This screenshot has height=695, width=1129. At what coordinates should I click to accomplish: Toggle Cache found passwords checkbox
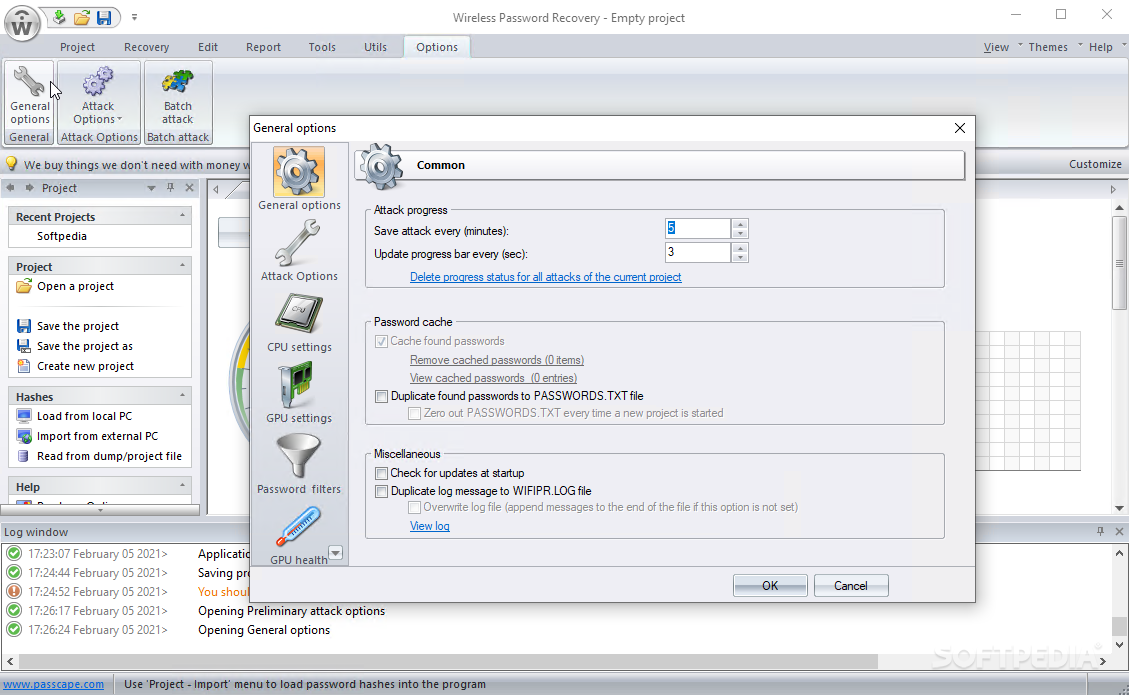pos(382,341)
